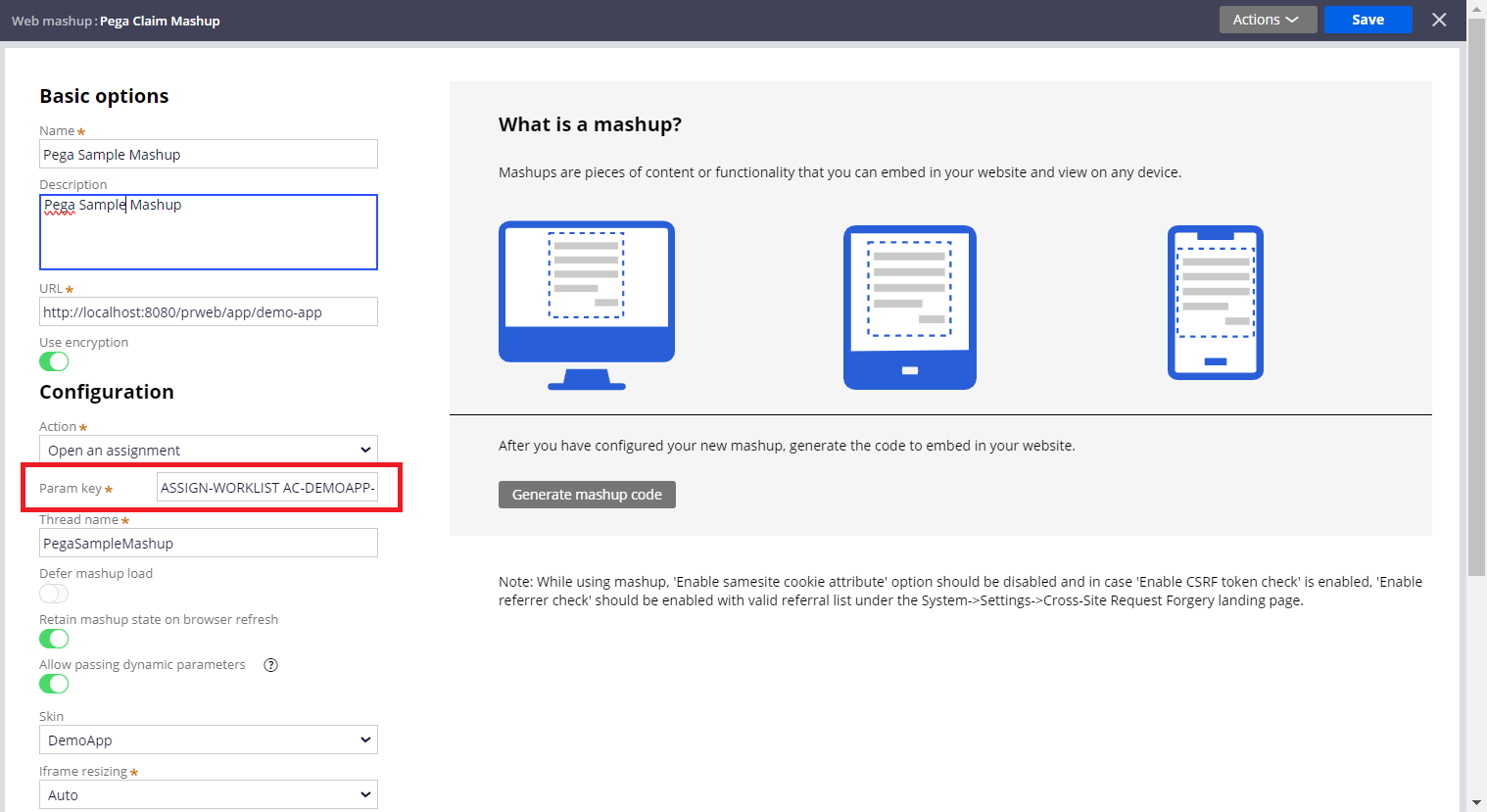Open the Action dropdown showing Open an assignment

click(209, 450)
